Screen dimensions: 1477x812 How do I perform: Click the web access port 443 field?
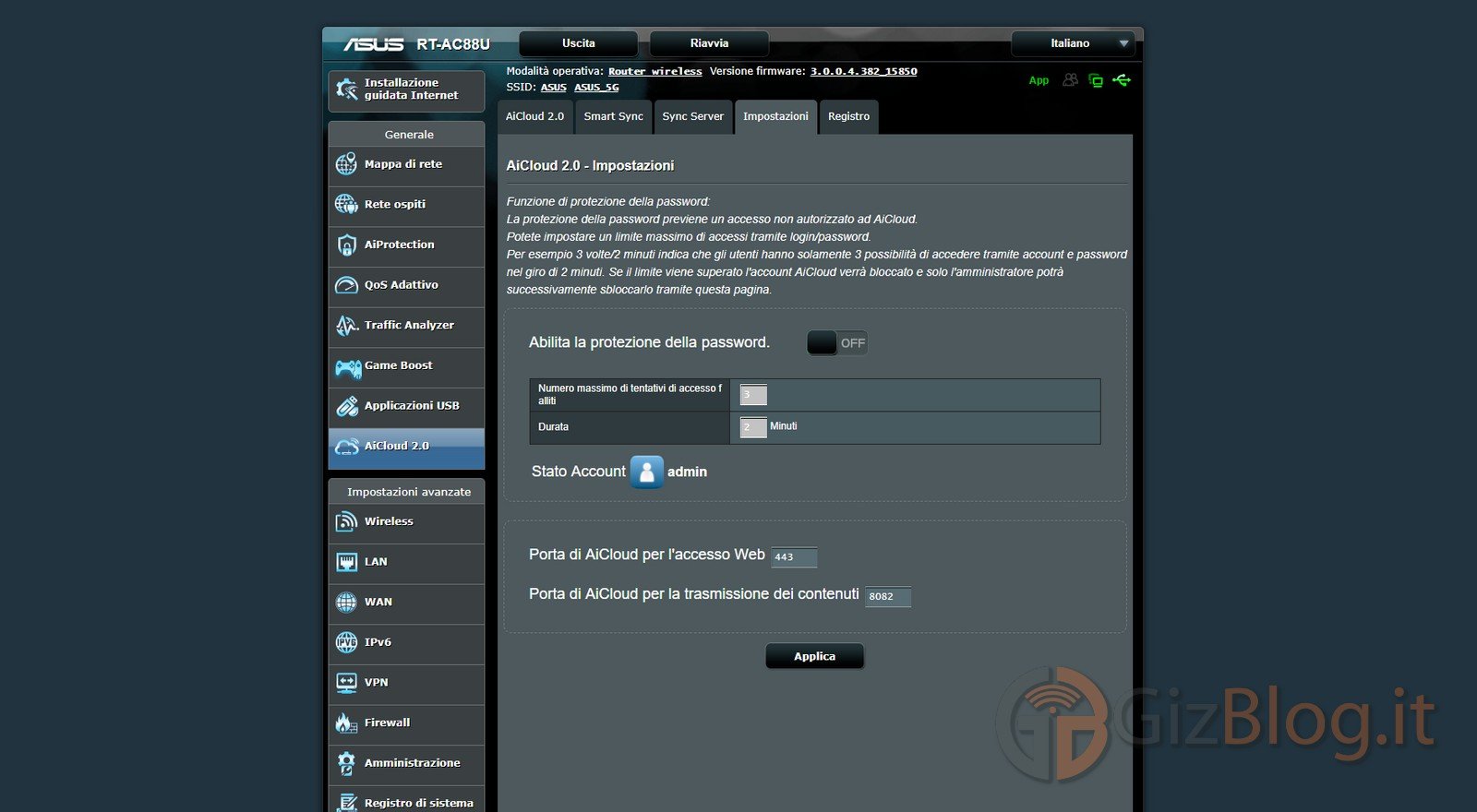(x=794, y=557)
